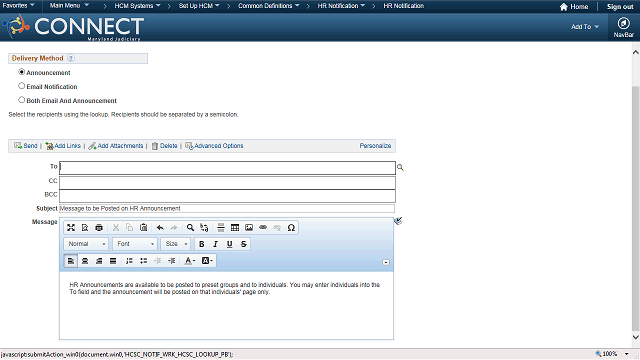Open the HCM Systems breadcrumb menu
The height and width of the screenshot is (360, 640).
(138, 6)
